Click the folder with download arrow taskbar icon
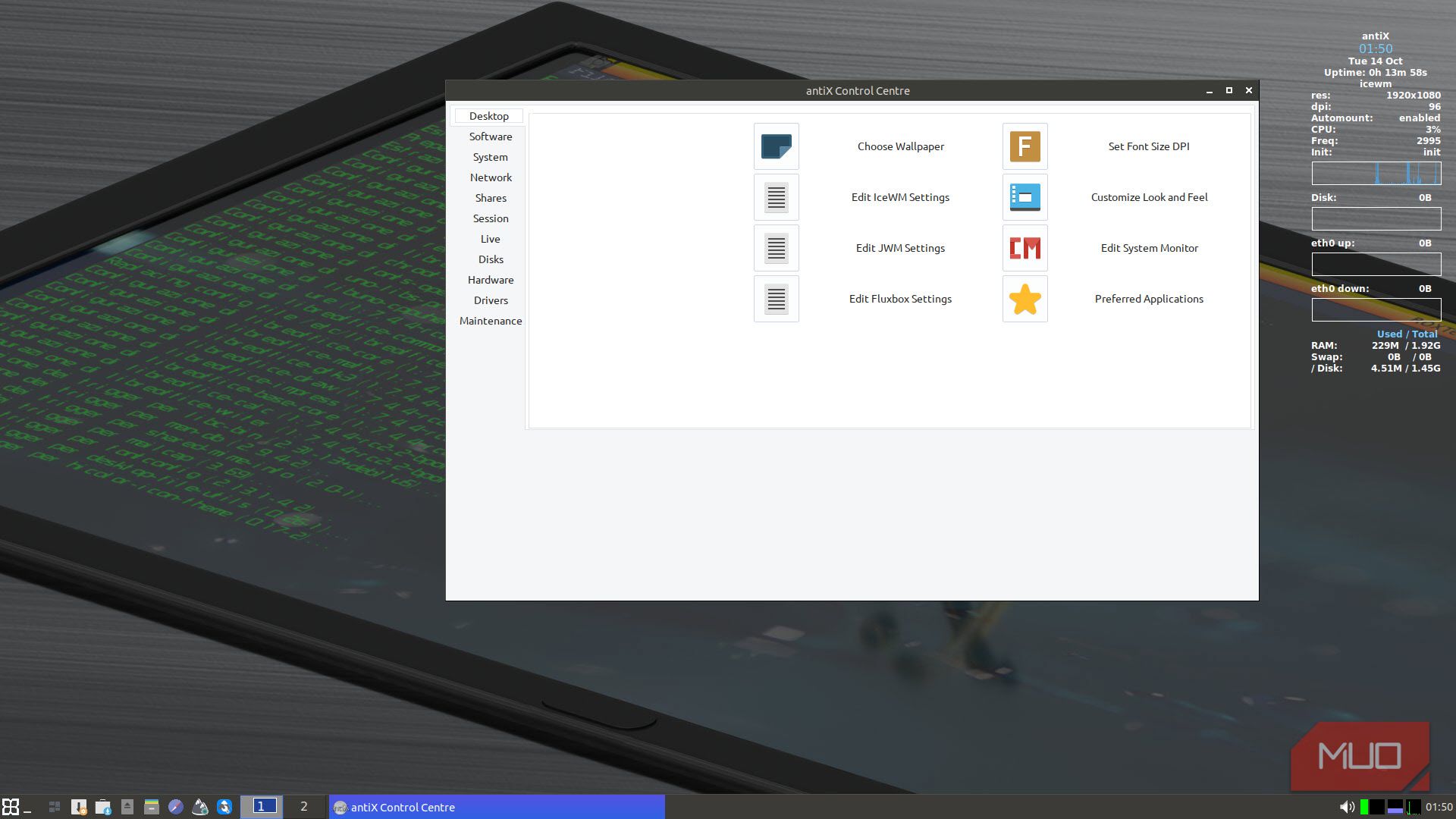 (x=103, y=807)
